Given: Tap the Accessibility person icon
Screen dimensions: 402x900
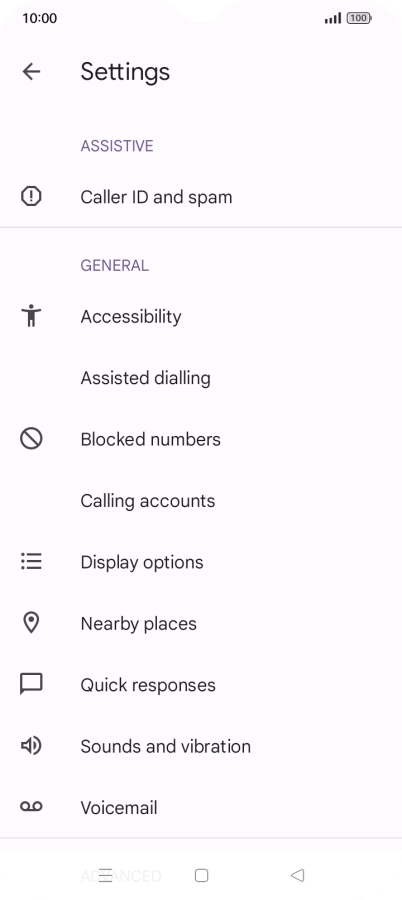Looking at the screenshot, I should click(x=31, y=316).
